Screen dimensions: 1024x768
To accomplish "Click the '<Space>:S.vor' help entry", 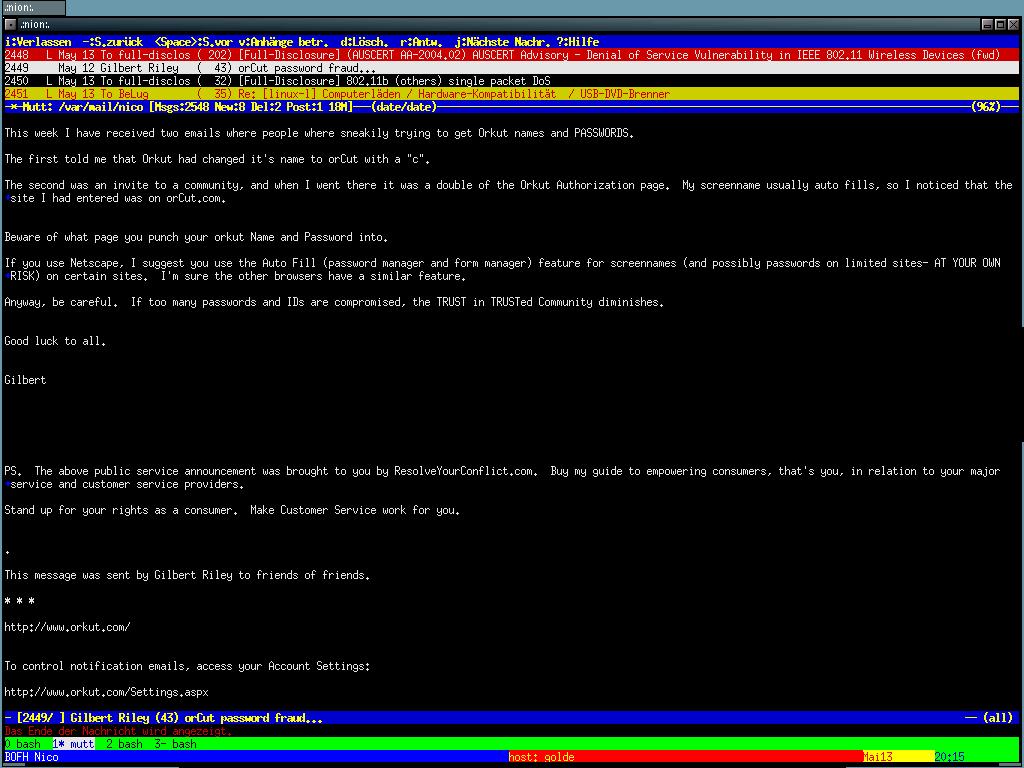I will (x=194, y=42).
